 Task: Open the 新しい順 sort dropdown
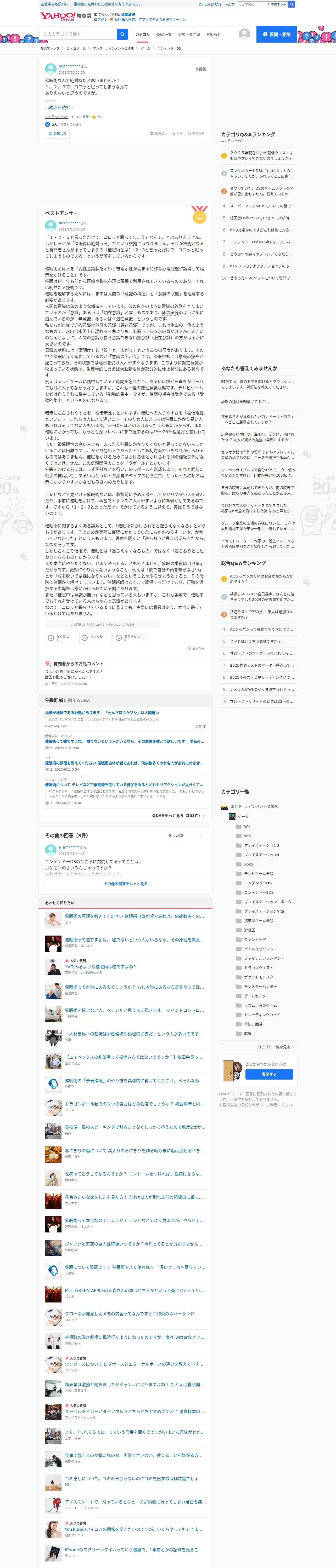[x=185, y=836]
